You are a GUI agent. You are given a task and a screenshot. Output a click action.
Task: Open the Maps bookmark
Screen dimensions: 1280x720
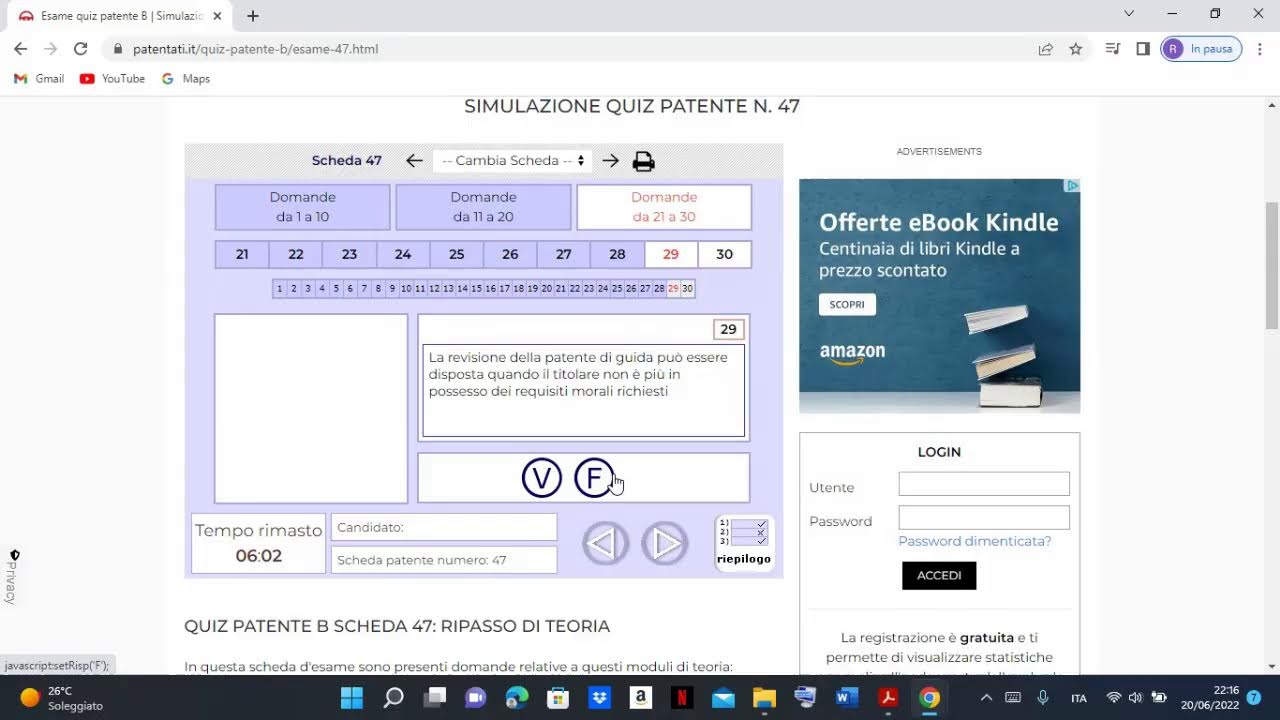[186, 78]
